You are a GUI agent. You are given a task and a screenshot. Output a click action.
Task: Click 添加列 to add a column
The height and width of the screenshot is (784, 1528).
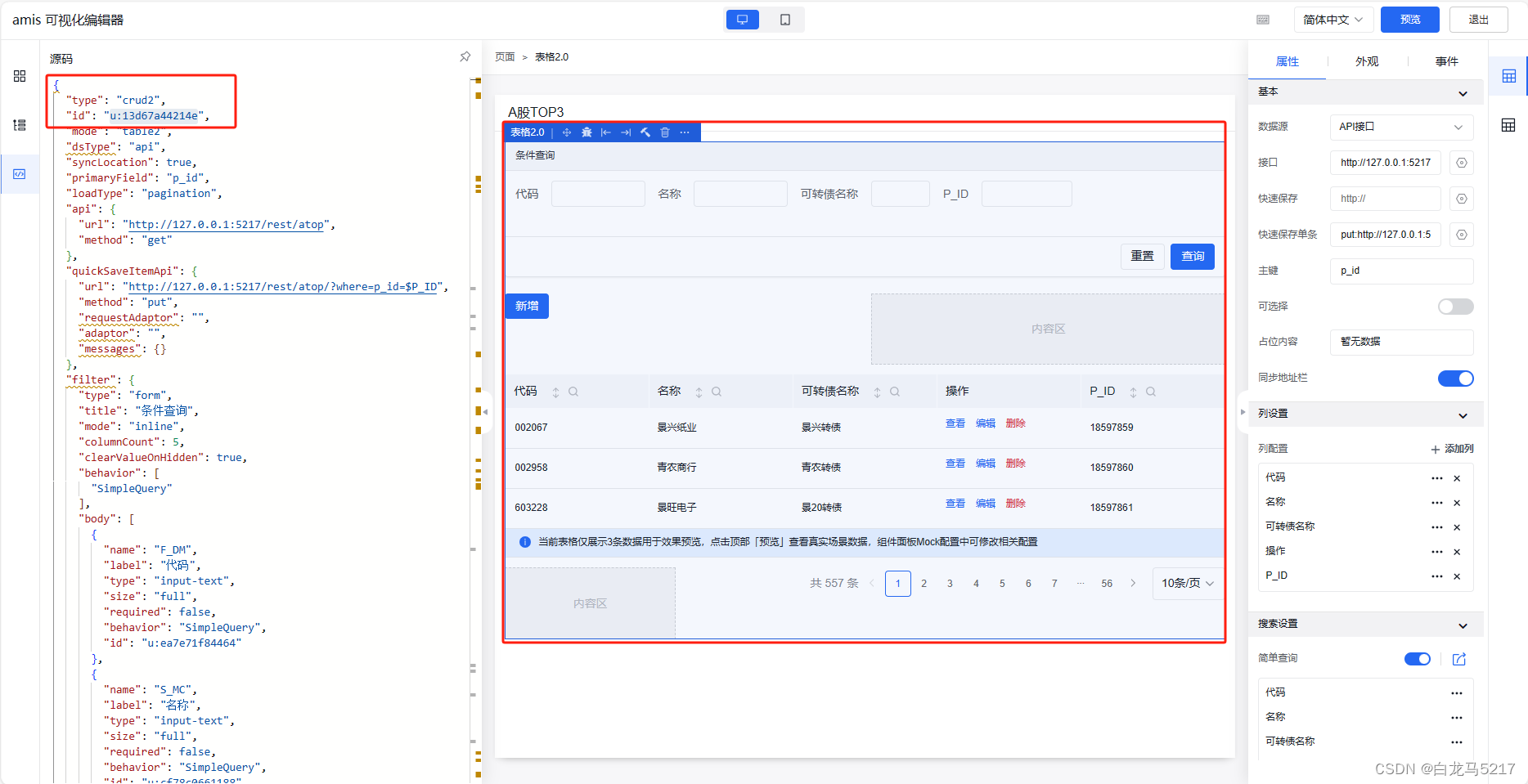1452,449
